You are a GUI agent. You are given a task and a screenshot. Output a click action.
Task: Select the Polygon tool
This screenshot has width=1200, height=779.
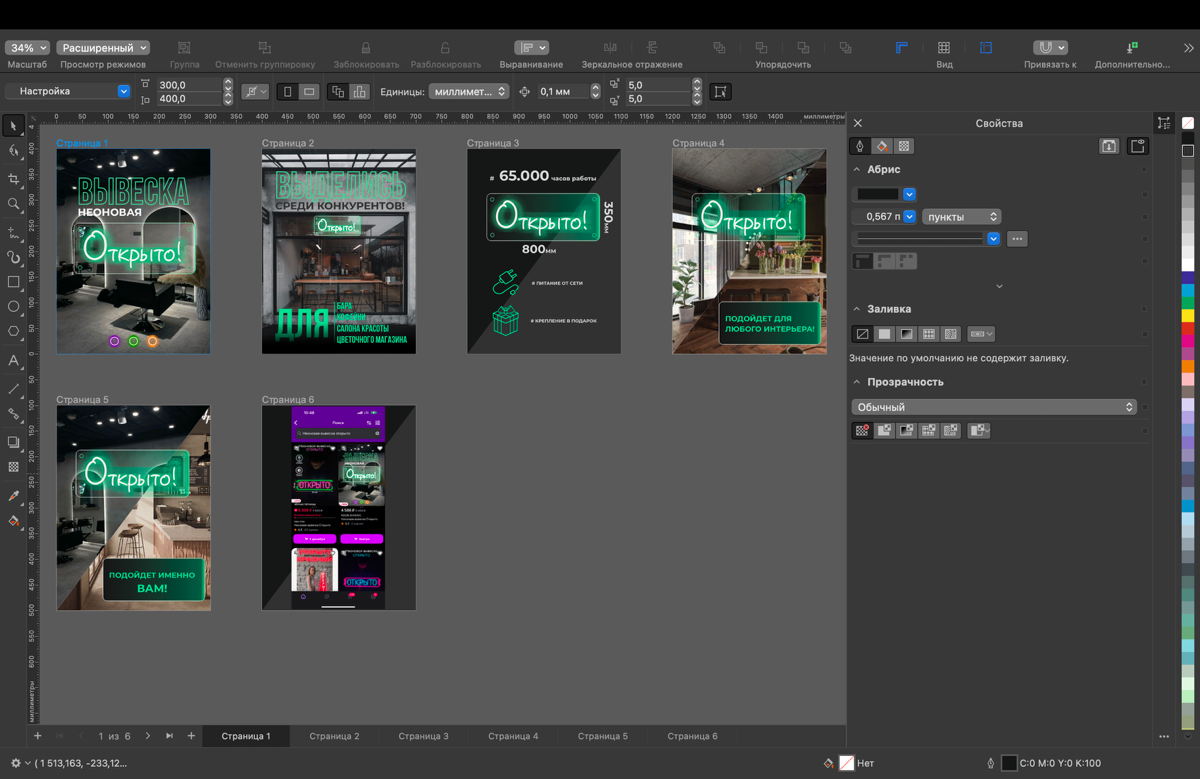pyautogui.click(x=13, y=331)
